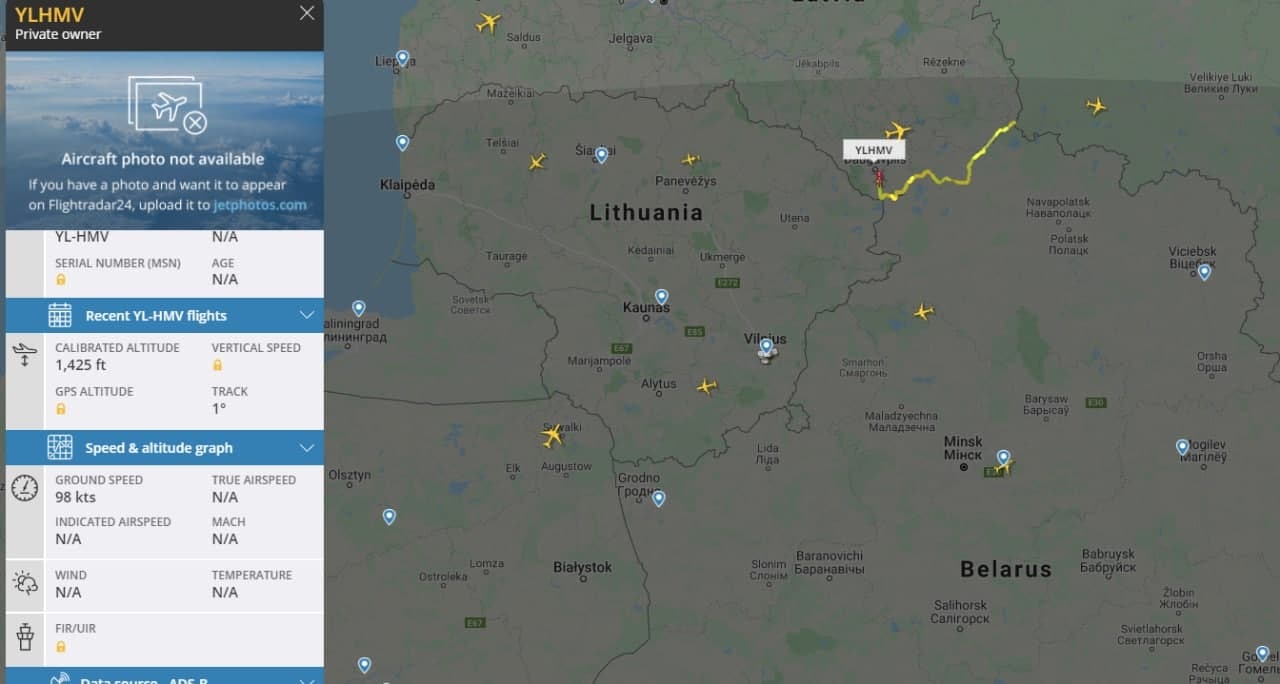Open the jetphotos.com link
Viewport: 1280px width, 684px height.
(x=260, y=205)
